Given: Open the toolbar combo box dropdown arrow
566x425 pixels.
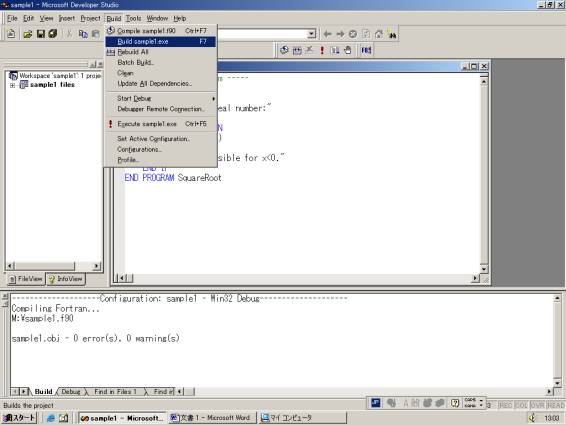Looking at the screenshot, I should click(x=311, y=34).
